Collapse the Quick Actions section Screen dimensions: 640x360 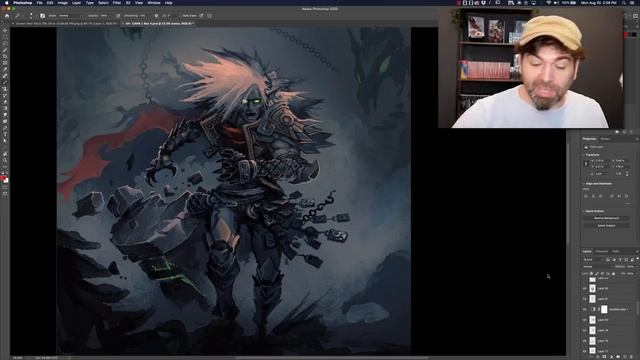tap(583, 211)
